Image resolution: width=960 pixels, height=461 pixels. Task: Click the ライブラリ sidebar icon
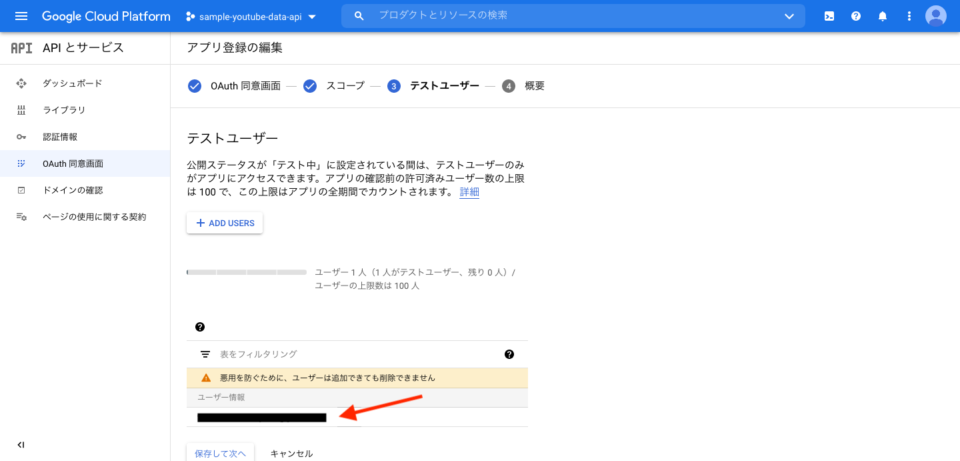pos(21,110)
